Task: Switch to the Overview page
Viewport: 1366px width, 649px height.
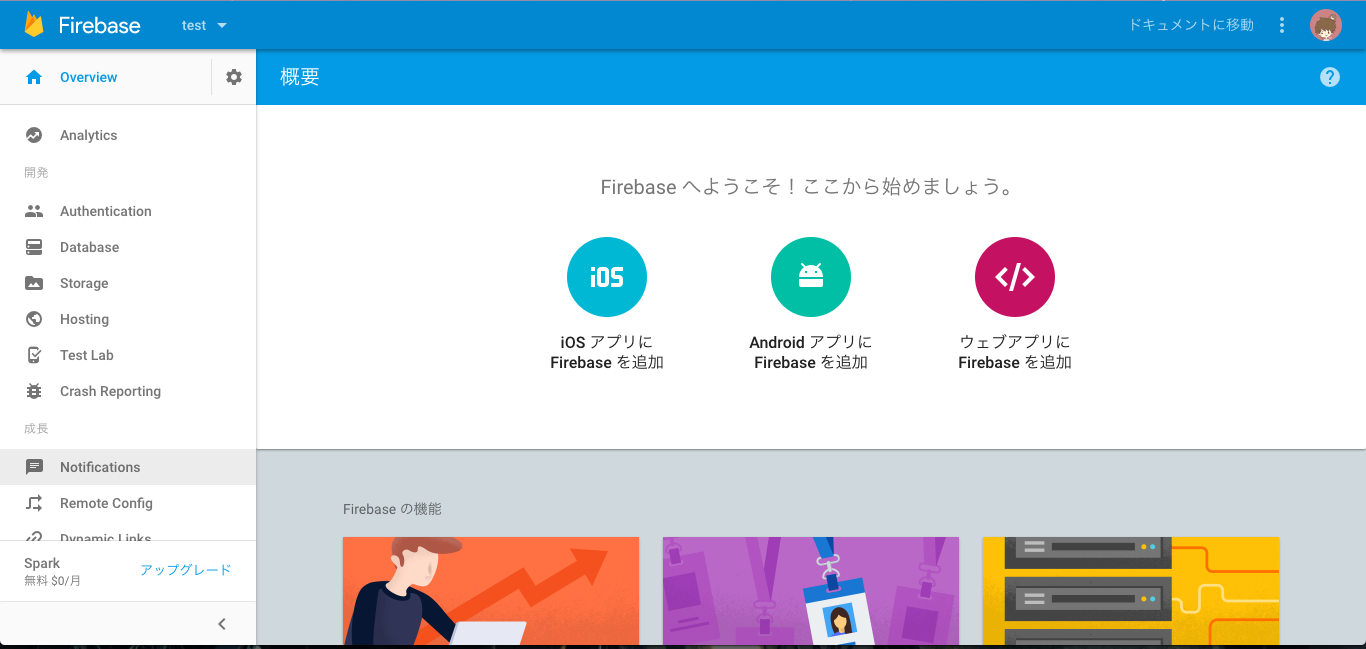Action: 88,76
